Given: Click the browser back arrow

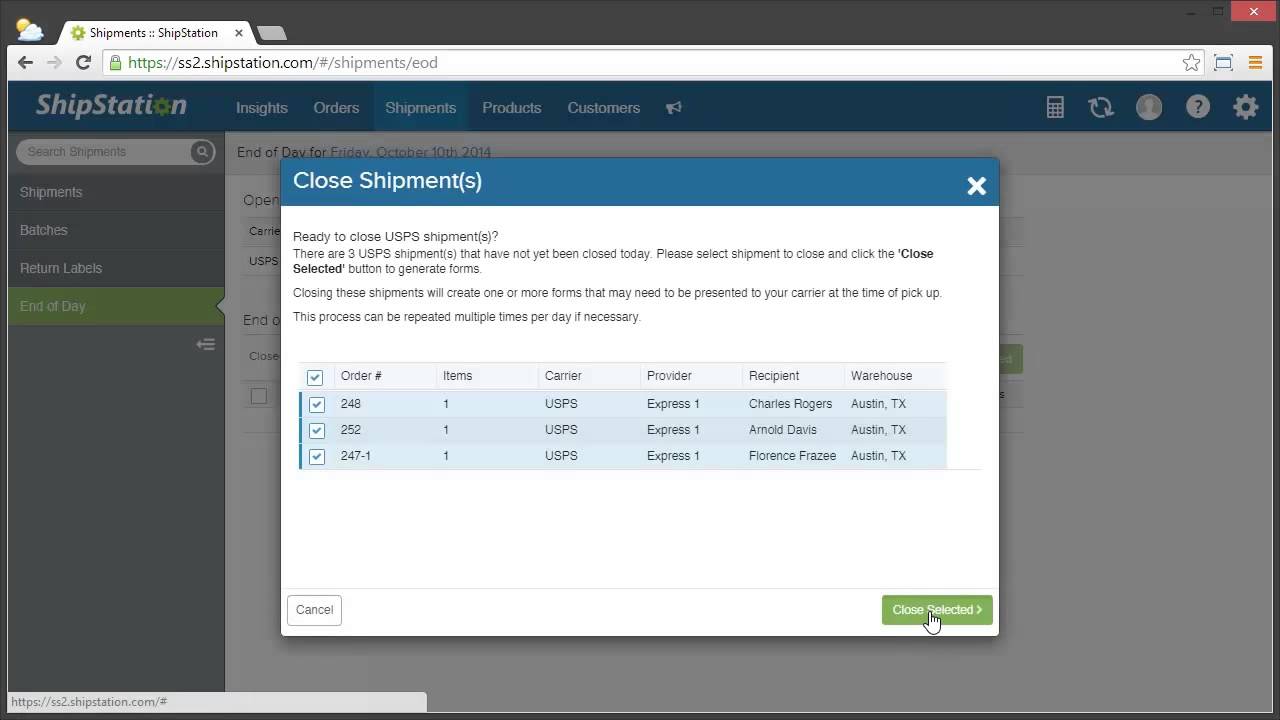Looking at the screenshot, I should point(26,62).
